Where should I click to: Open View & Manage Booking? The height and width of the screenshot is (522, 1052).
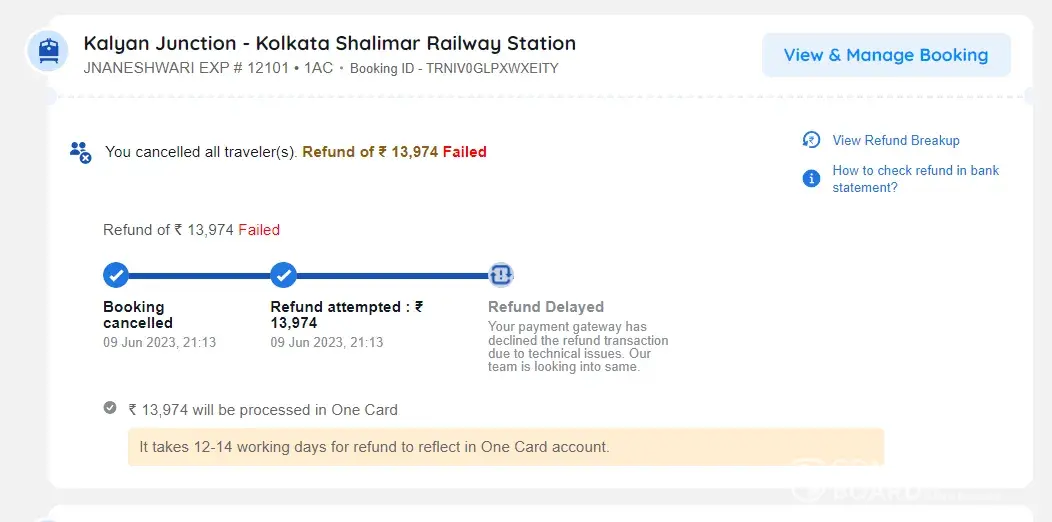[x=886, y=55]
